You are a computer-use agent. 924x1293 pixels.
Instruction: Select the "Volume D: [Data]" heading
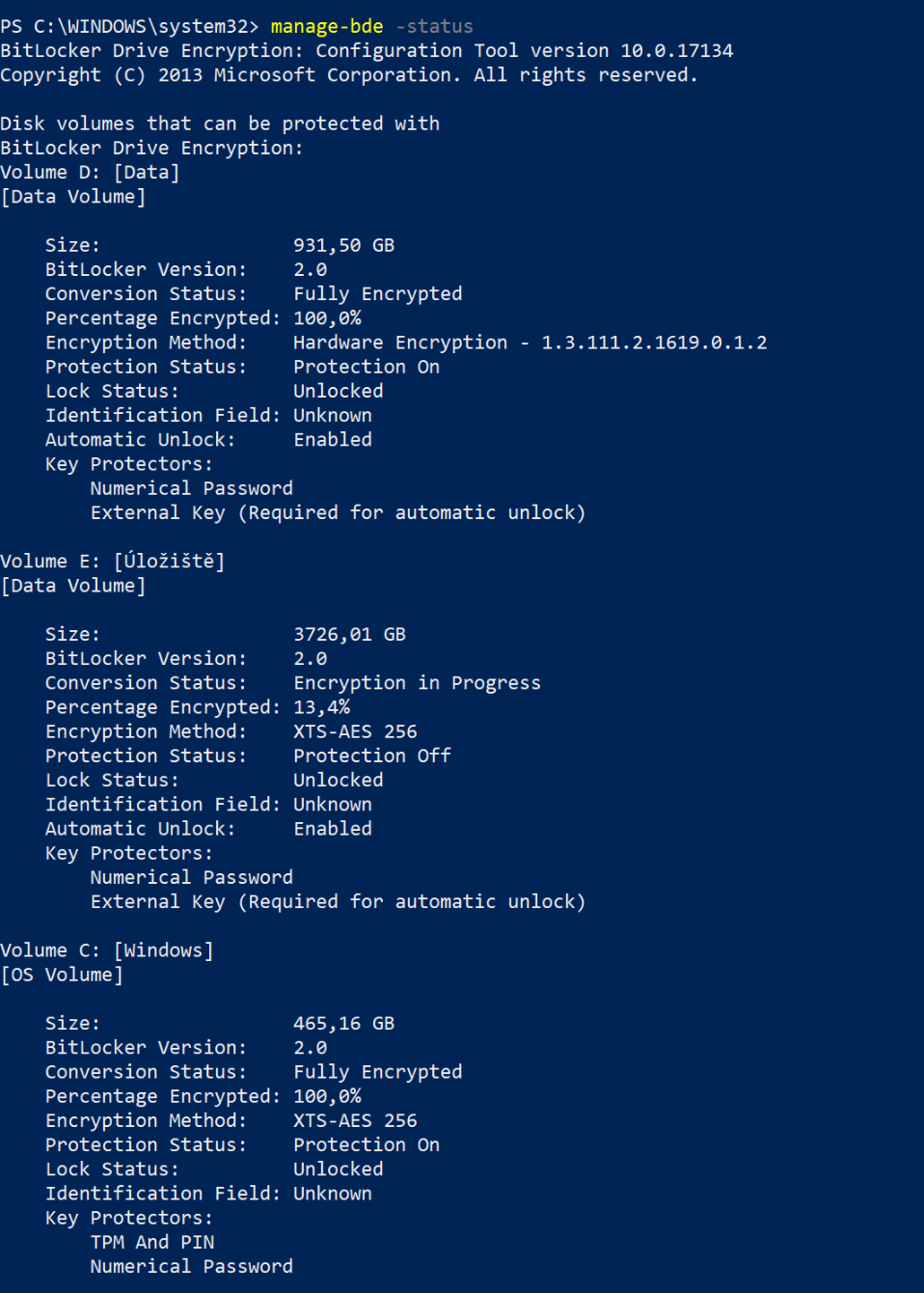[x=90, y=172]
